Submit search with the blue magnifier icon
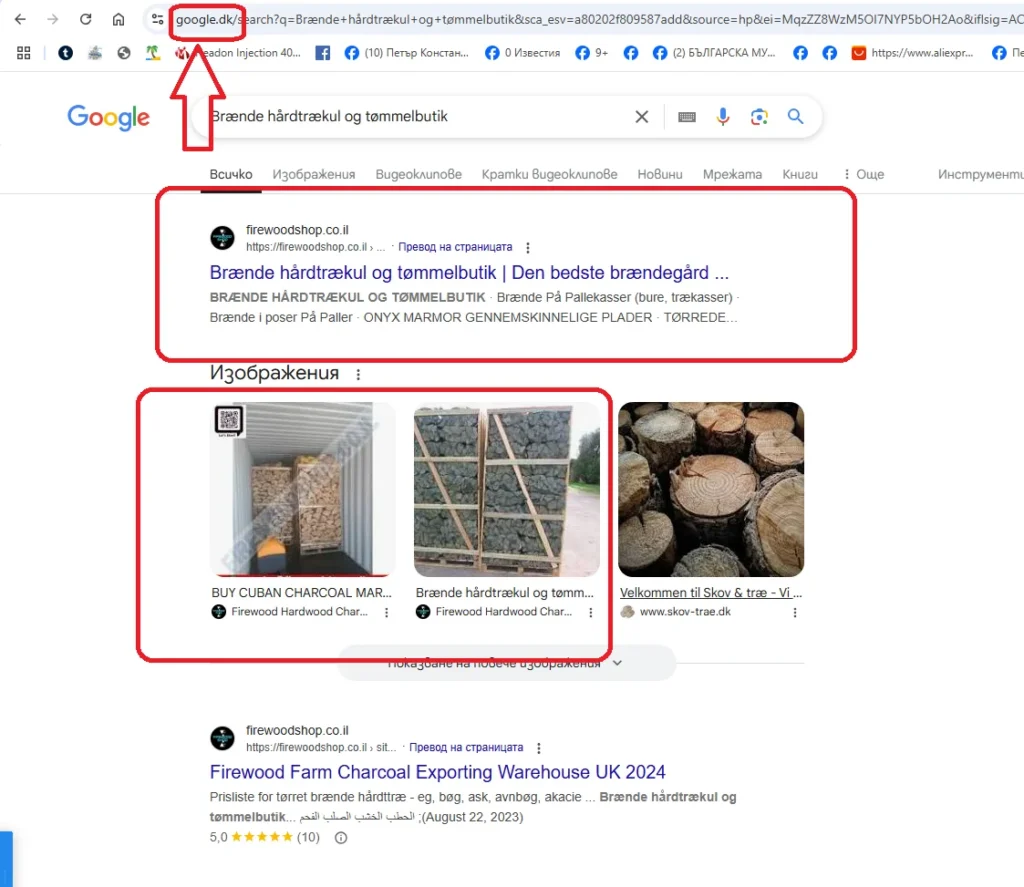1024x887 pixels. tap(795, 116)
